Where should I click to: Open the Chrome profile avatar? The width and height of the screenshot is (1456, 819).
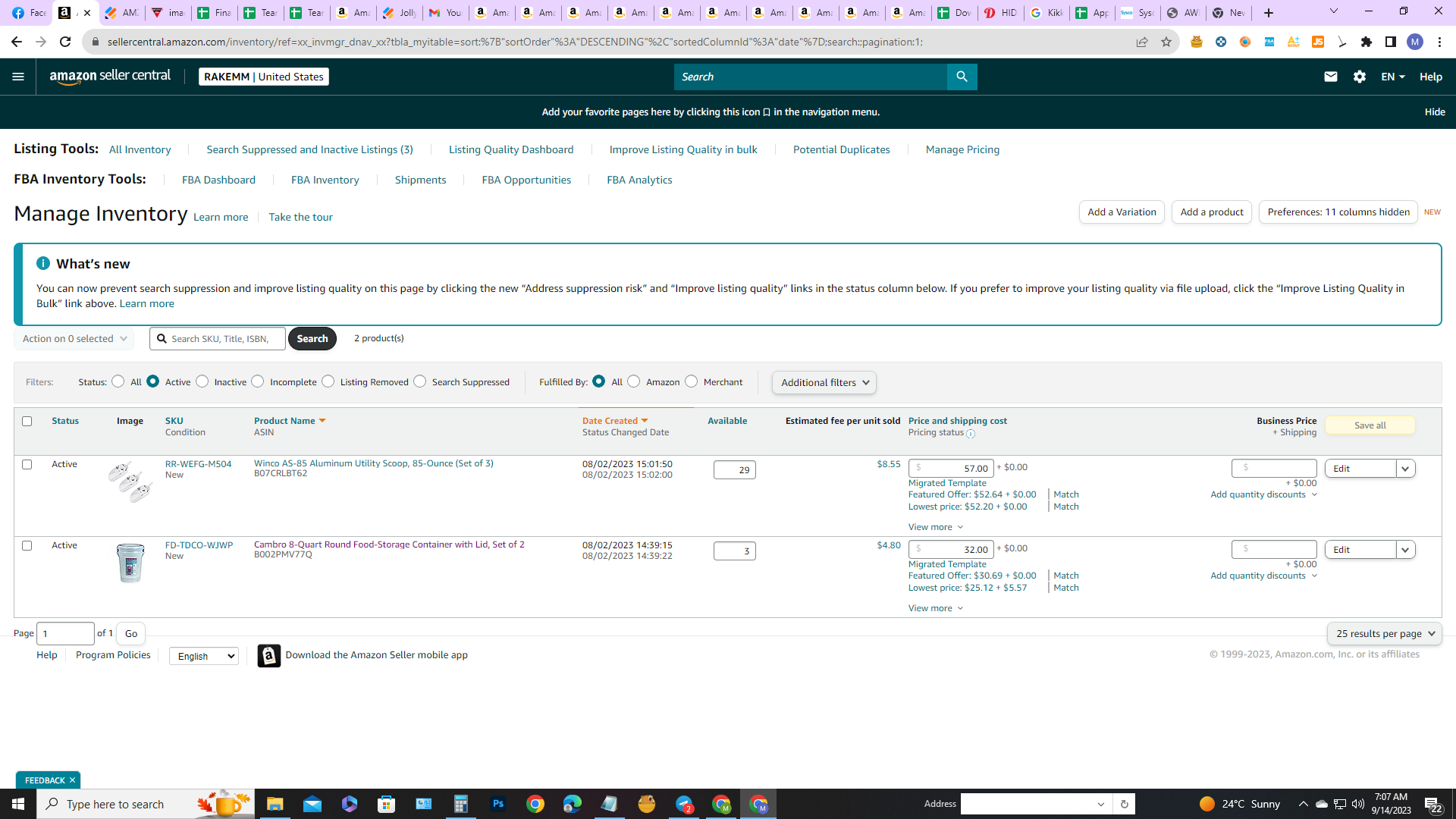point(1415,42)
